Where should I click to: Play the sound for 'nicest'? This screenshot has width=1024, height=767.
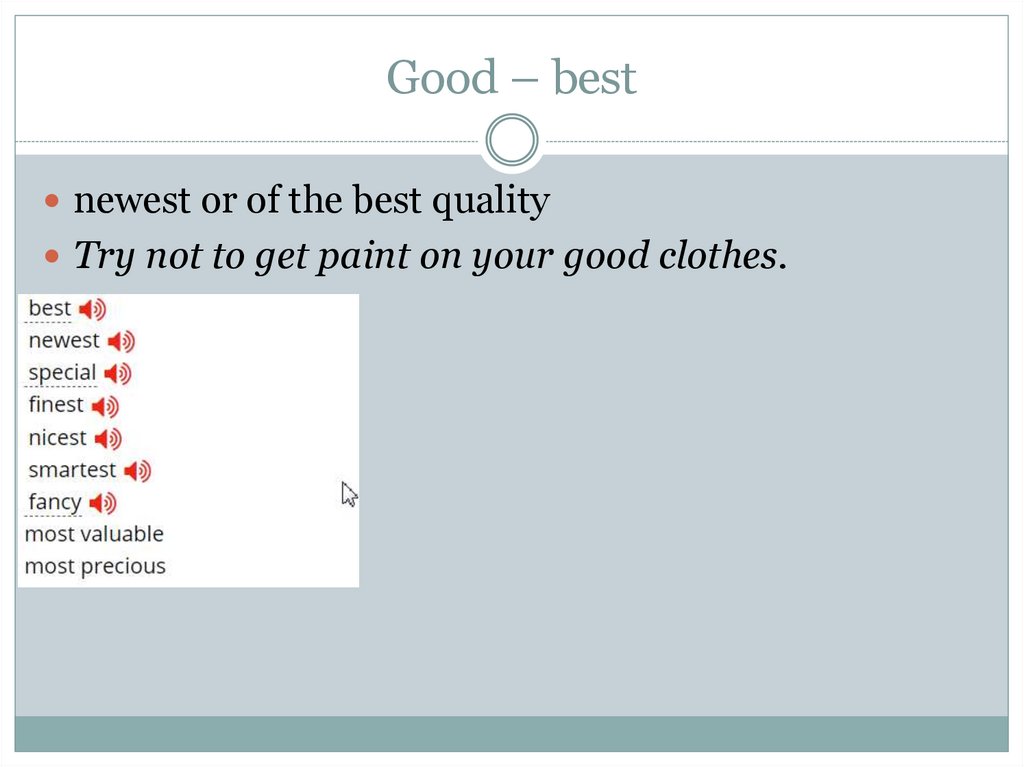tap(108, 438)
